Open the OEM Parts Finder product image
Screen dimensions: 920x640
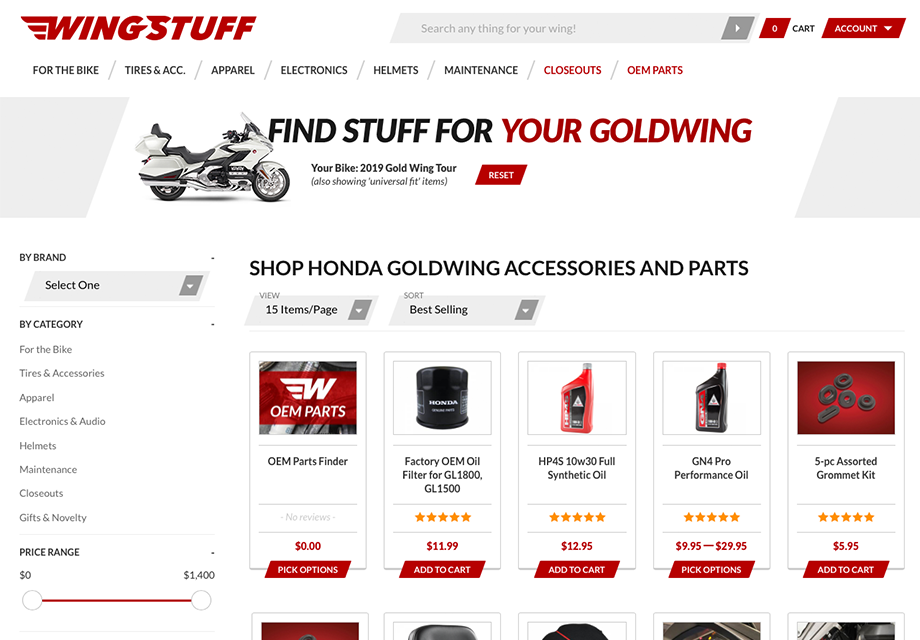pos(308,398)
